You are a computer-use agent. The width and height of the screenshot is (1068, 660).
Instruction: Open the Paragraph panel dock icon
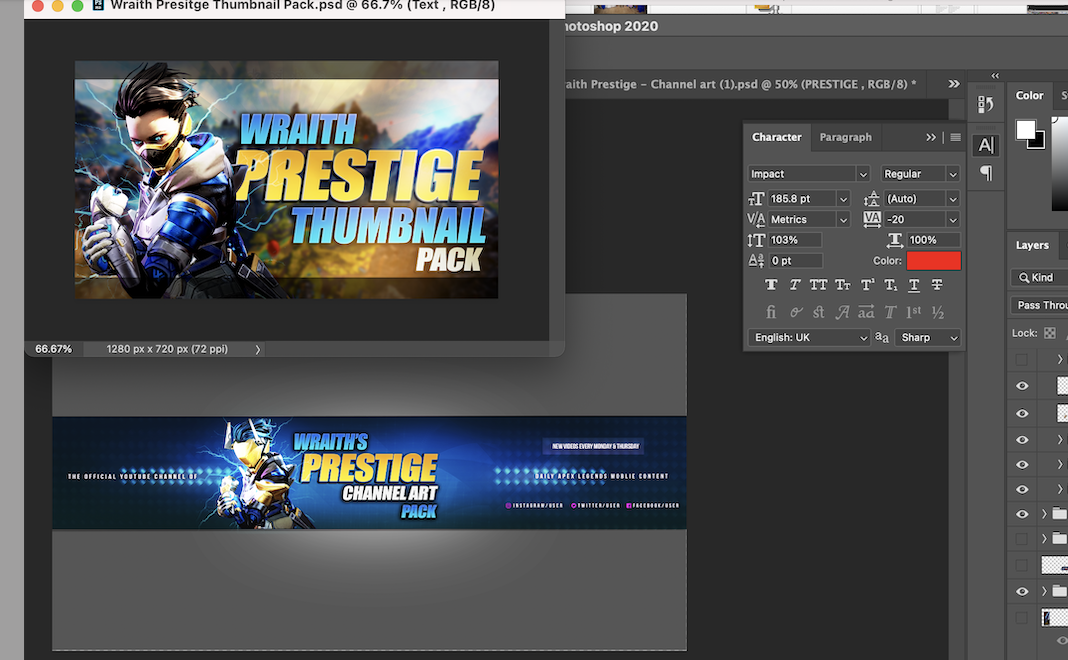(x=986, y=173)
